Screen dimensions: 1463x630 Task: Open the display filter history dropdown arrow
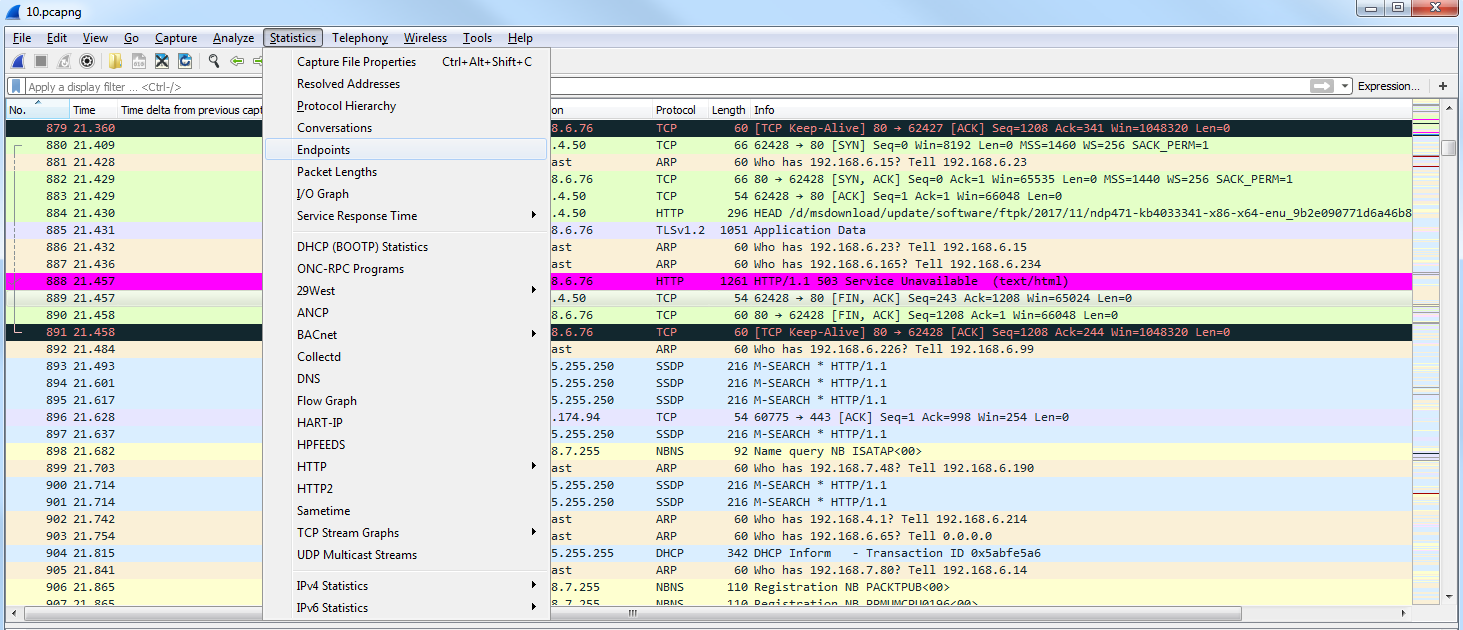[x=1346, y=87]
